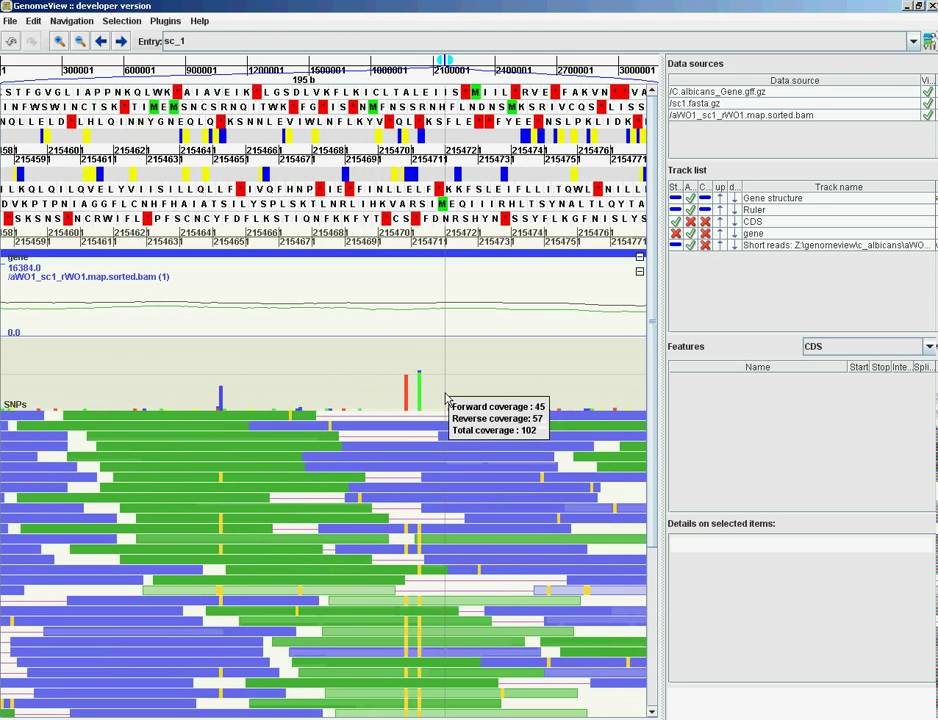Move view left with the blue arrow
Viewport: 938px width, 720px height.
pyautogui.click(x=100, y=41)
